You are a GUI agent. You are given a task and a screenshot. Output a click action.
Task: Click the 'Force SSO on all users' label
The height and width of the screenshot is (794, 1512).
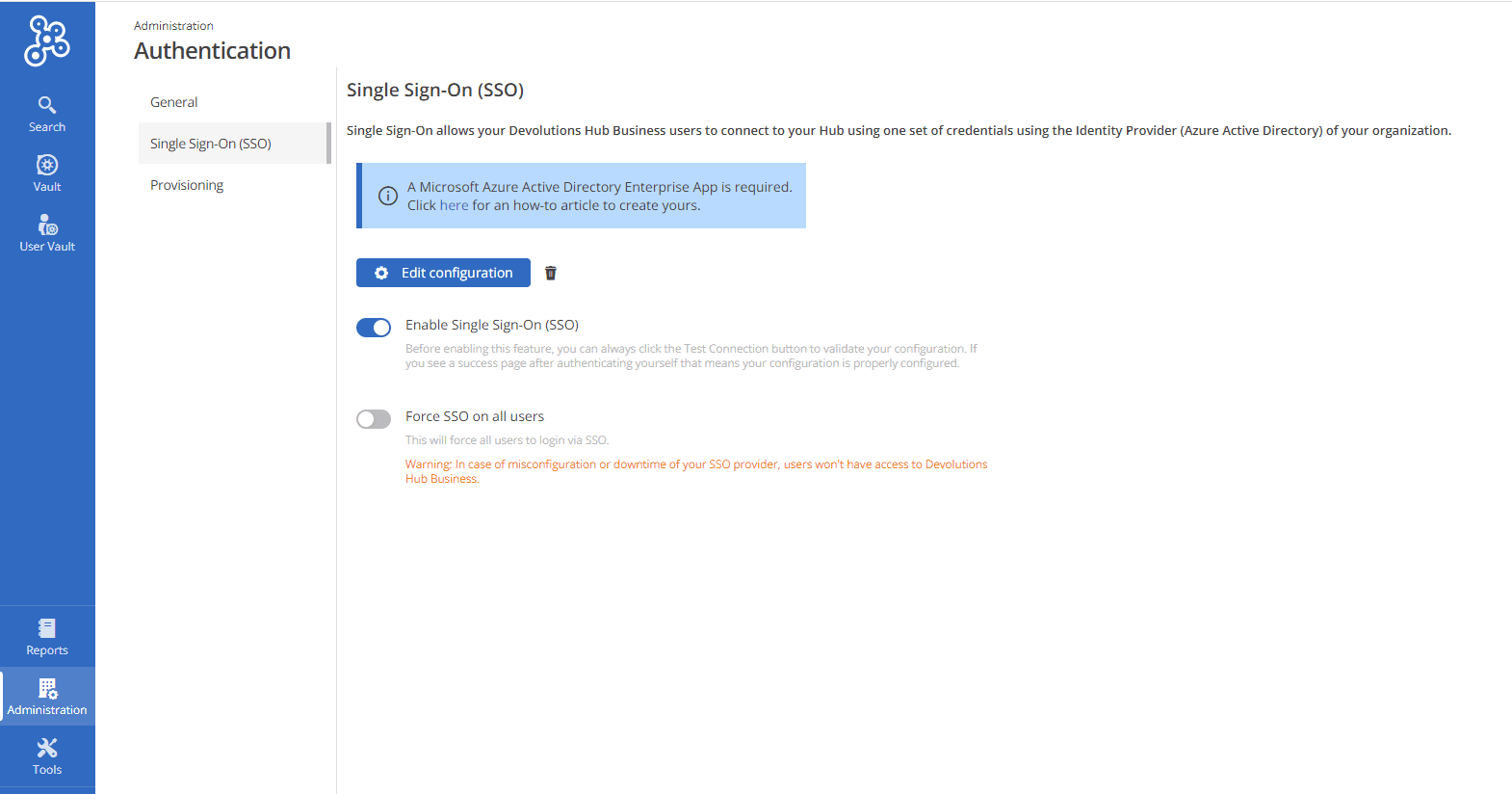474,416
